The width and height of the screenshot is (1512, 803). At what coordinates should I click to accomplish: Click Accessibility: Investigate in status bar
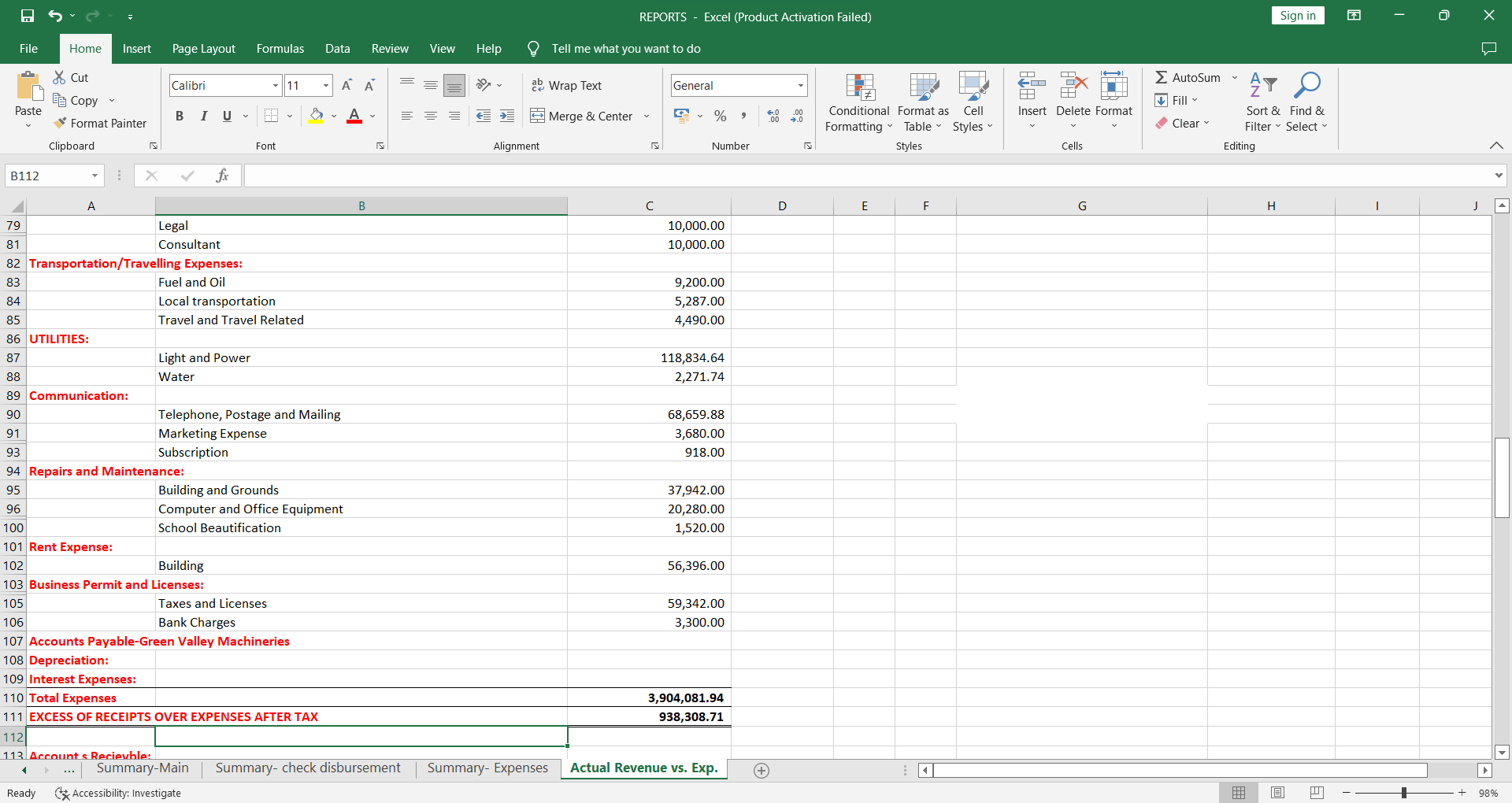pyautogui.click(x=118, y=793)
